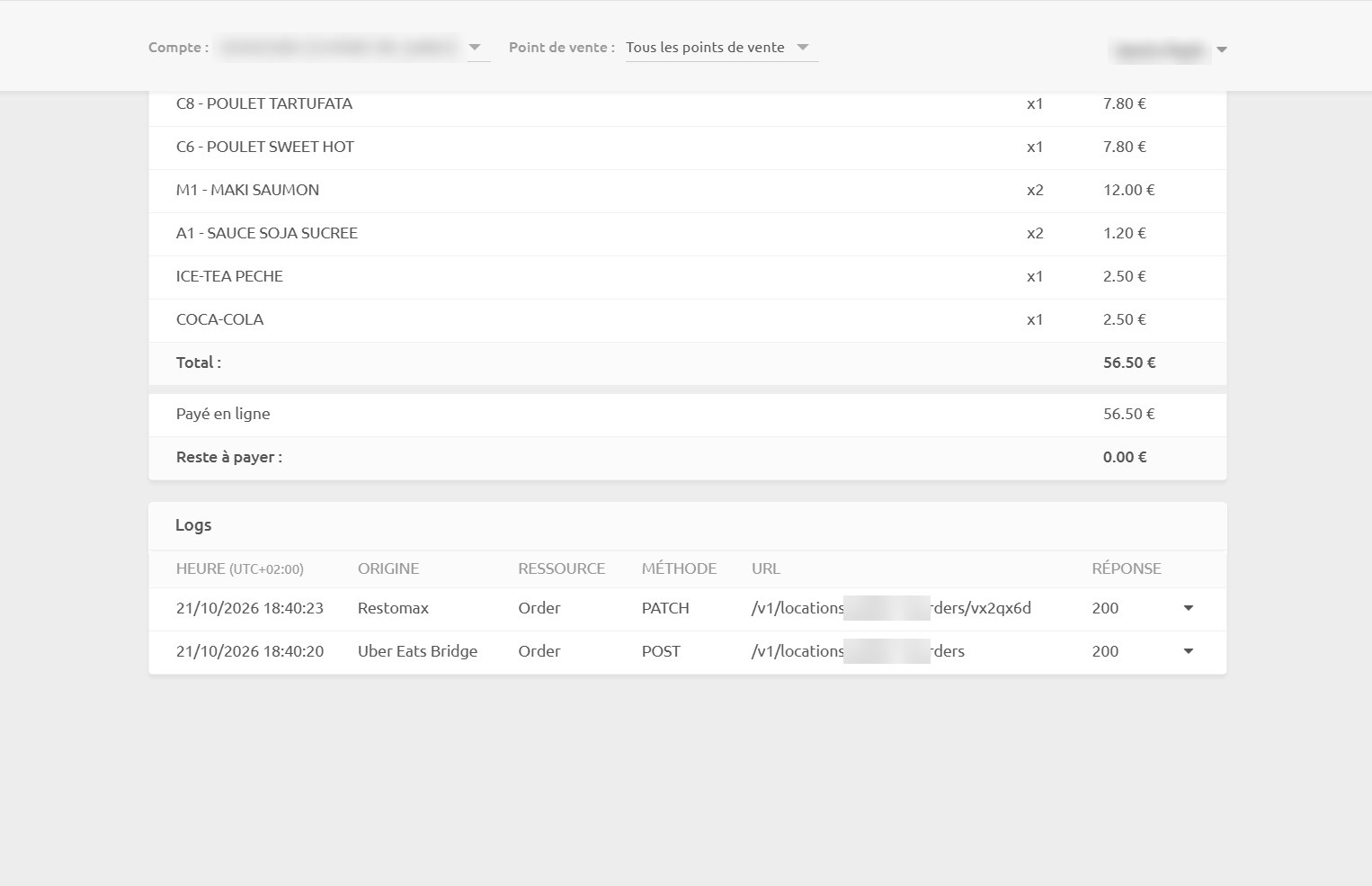Select the C8 - POULET TARTUFATA line
The height and width of the screenshot is (886, 1372).
[688, 104]
